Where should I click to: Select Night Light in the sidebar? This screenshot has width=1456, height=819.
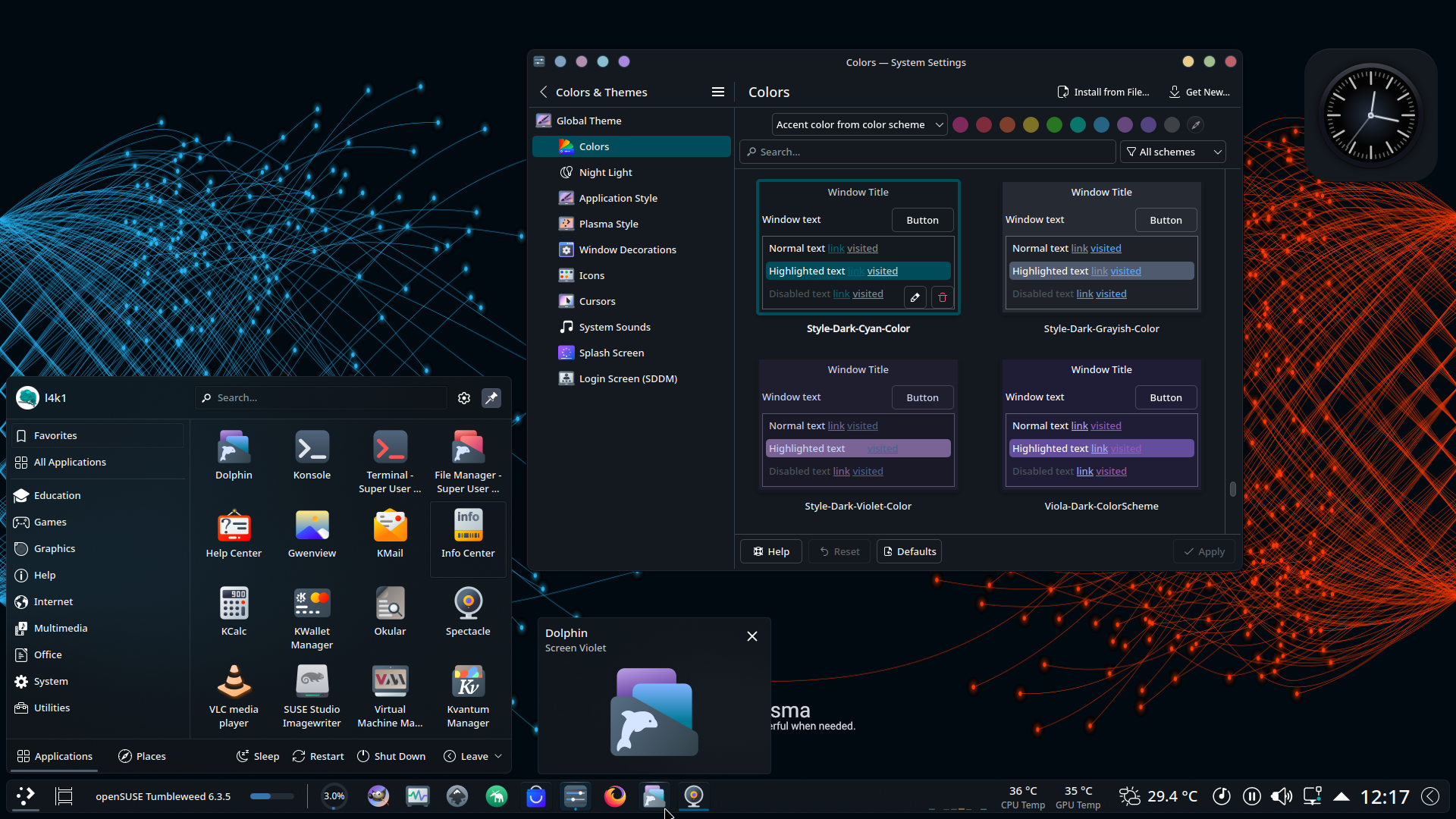(632, 172)
